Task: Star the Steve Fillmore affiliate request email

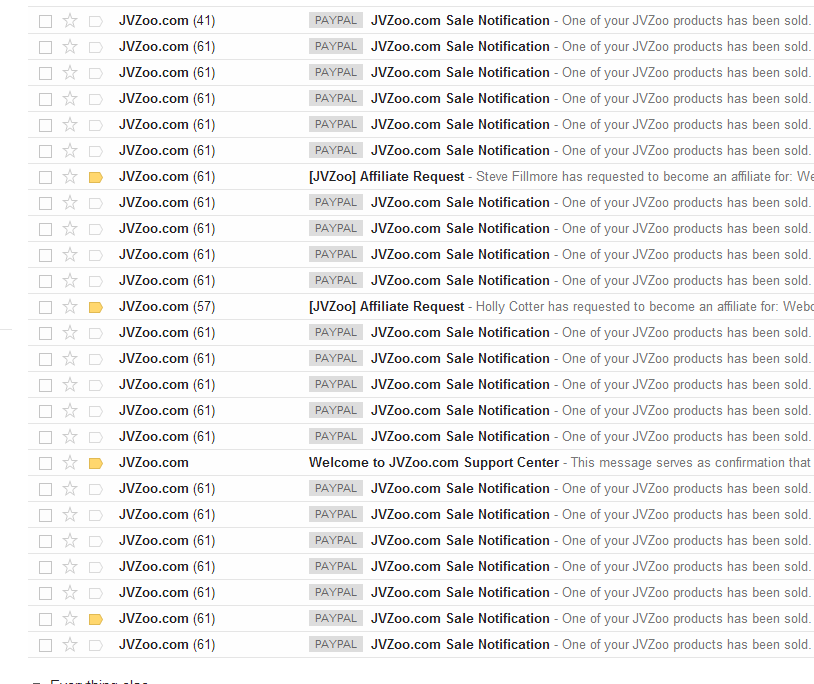Action: 70,177
